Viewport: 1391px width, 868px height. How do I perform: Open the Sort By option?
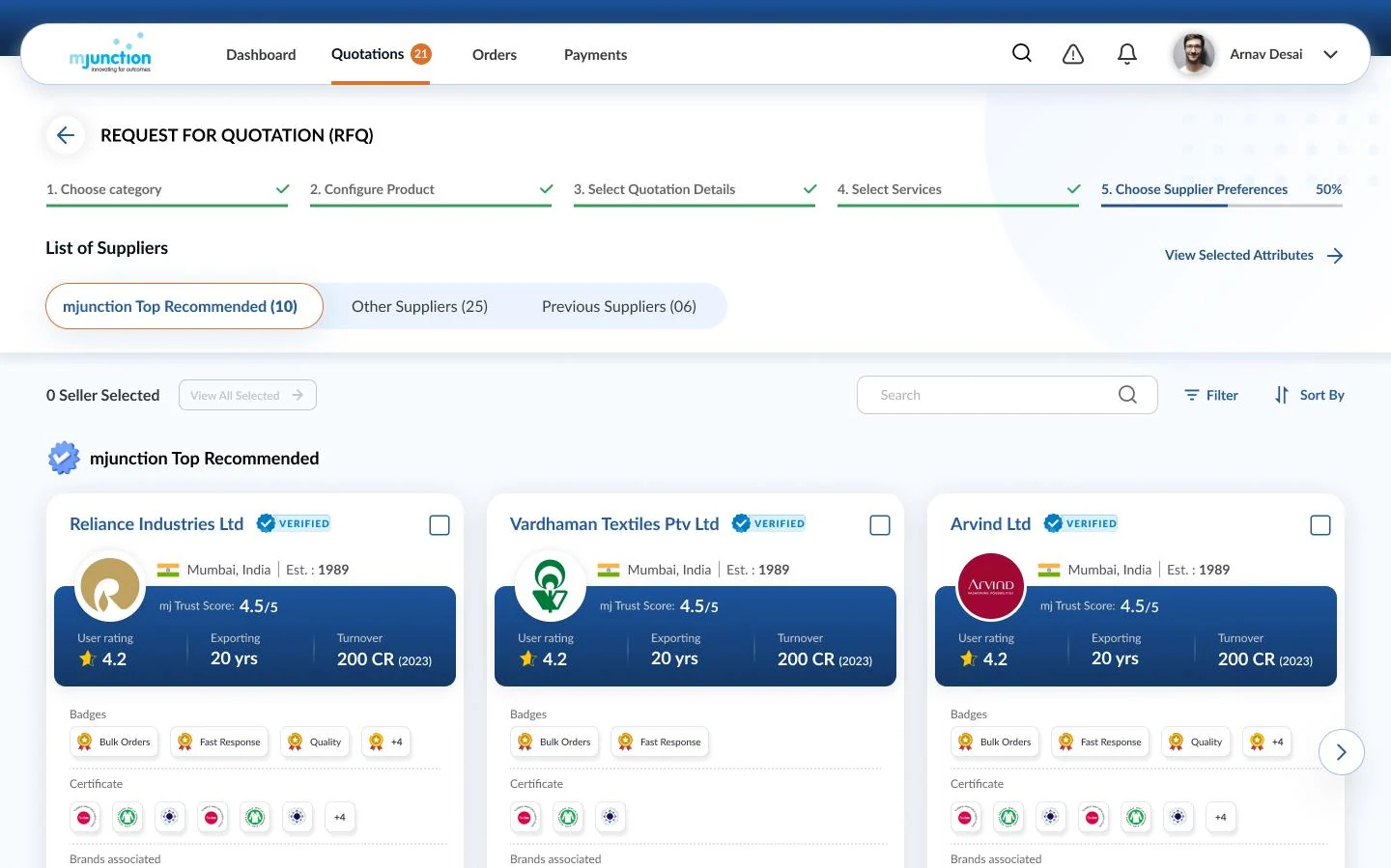click(1309, 395)
